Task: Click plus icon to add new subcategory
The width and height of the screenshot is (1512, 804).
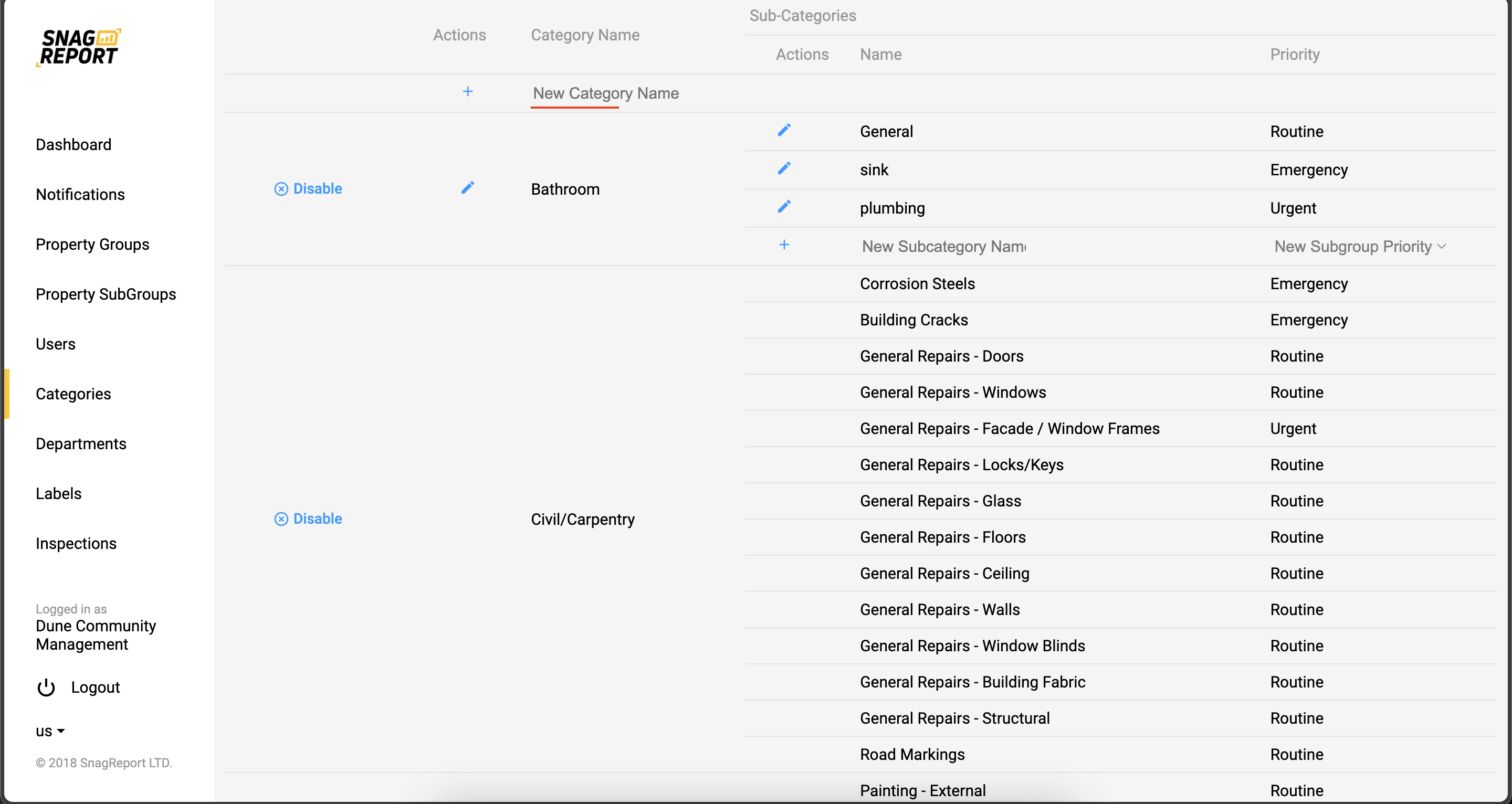Action: click(x=784, y=245)
